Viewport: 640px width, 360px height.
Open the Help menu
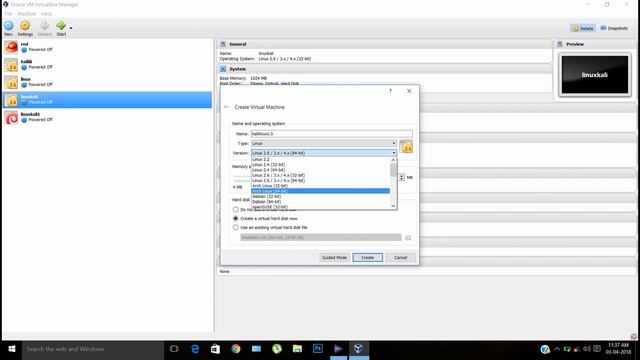47,13
